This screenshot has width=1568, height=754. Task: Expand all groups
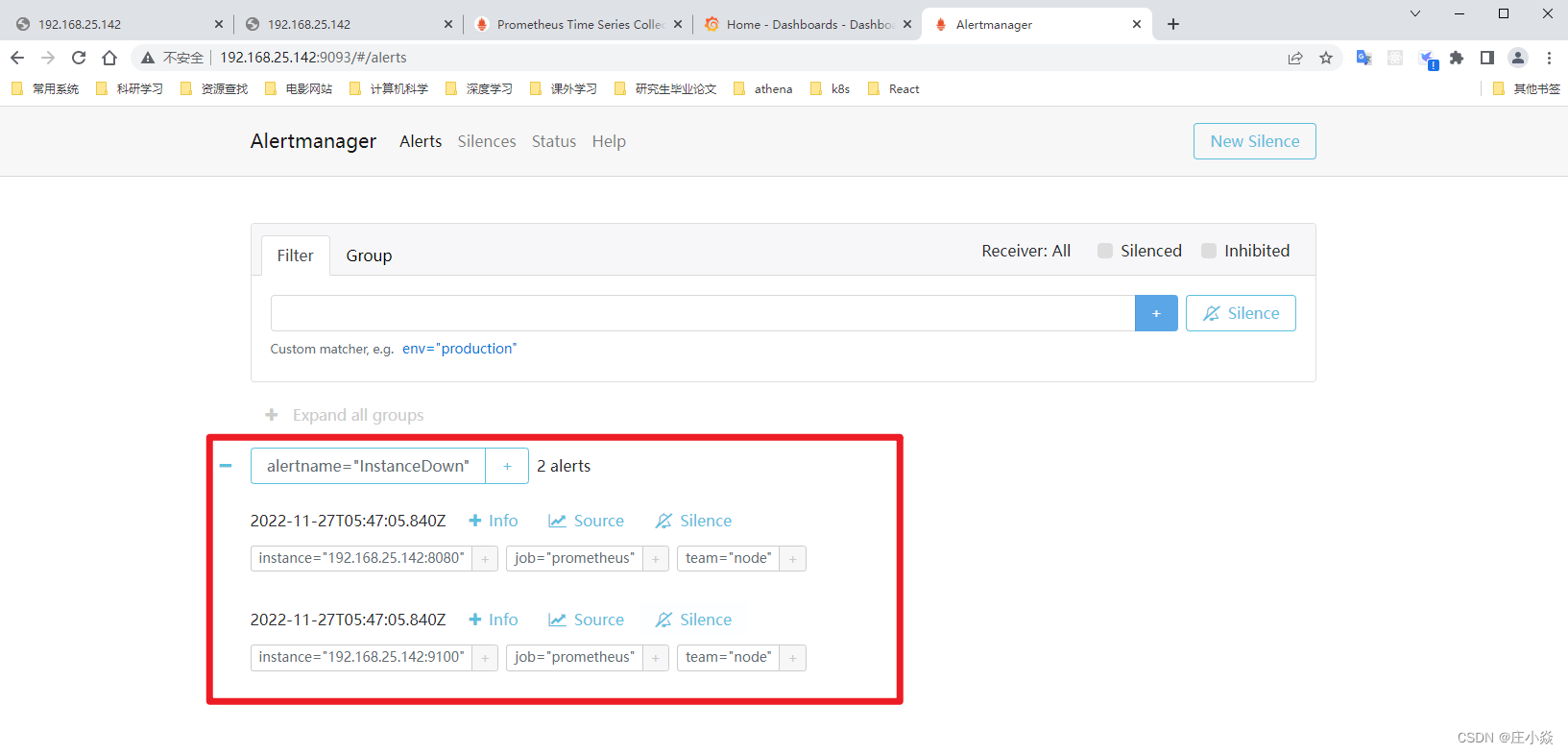tap(345, 415)
